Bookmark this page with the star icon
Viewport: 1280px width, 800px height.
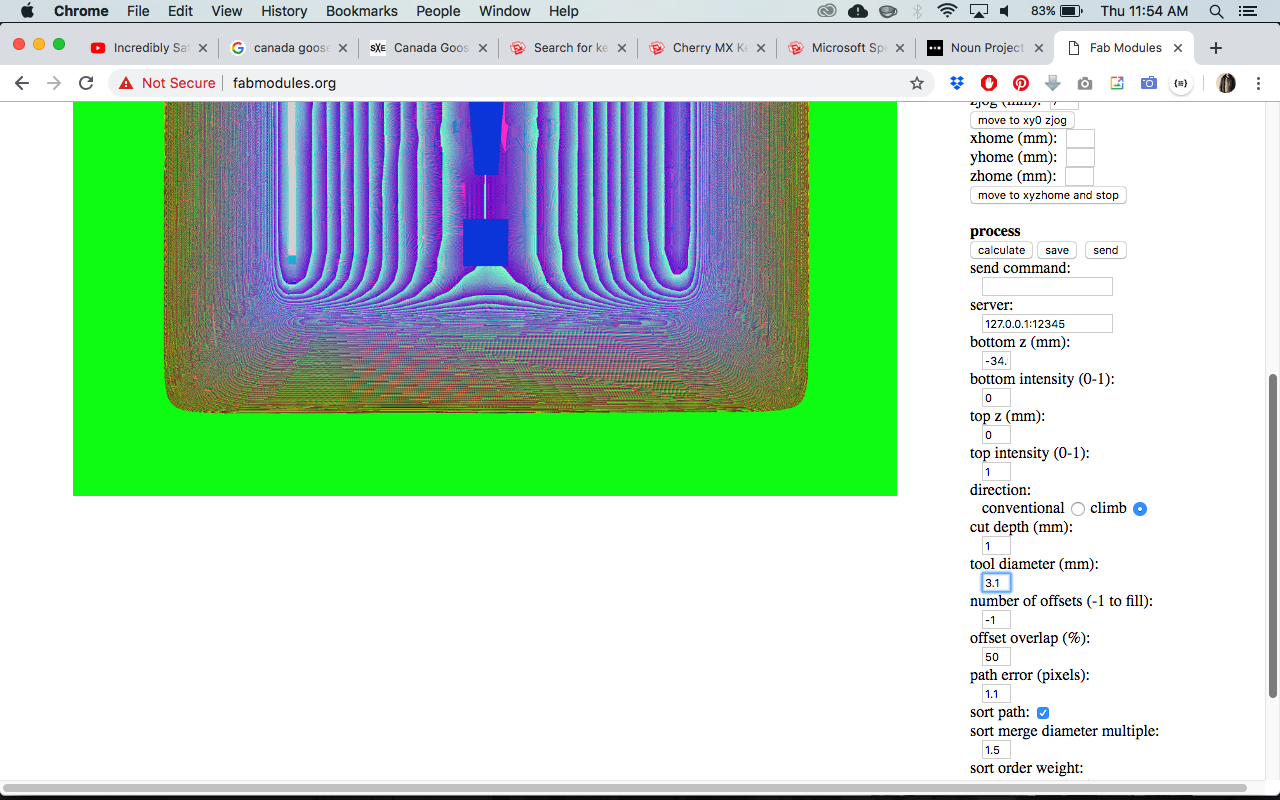click(917, 83)
